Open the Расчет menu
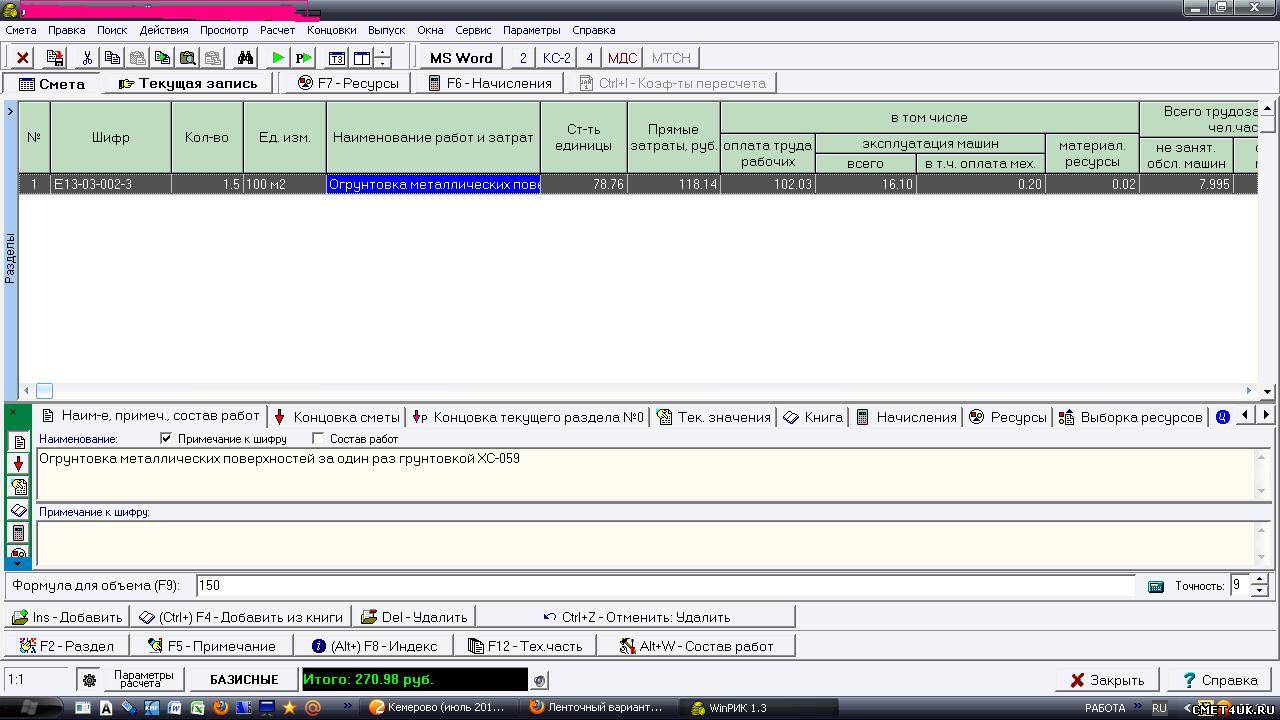The image size is (1280, 720). 278,30
